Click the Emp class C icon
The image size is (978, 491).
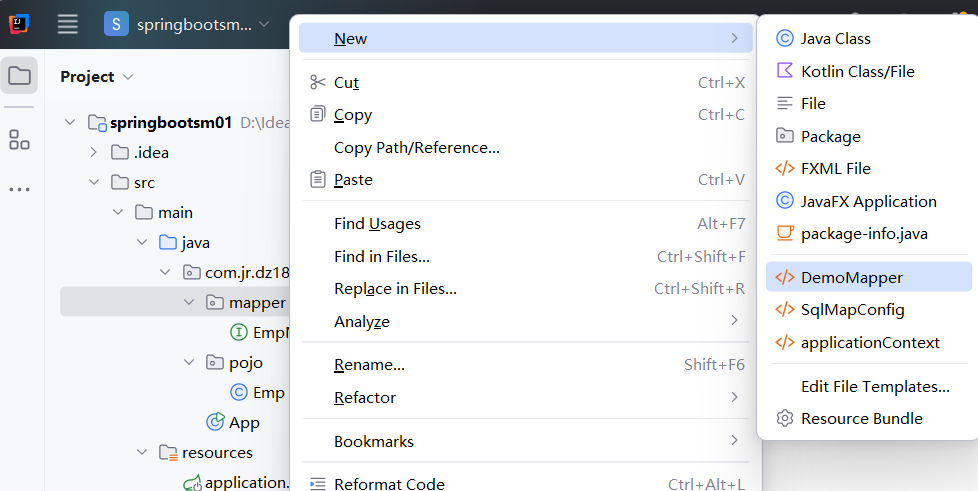pos(239,392)
